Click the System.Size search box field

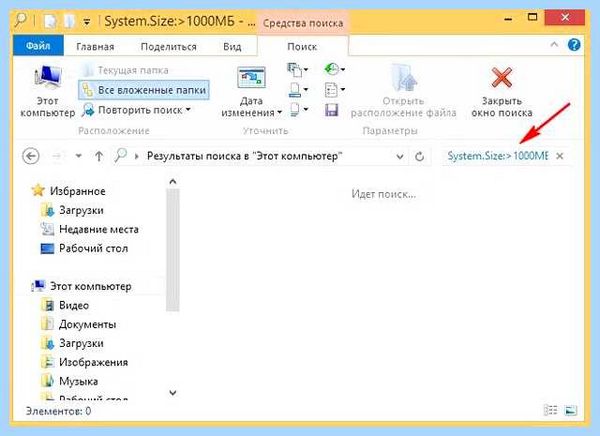click(x=497, y=156)
